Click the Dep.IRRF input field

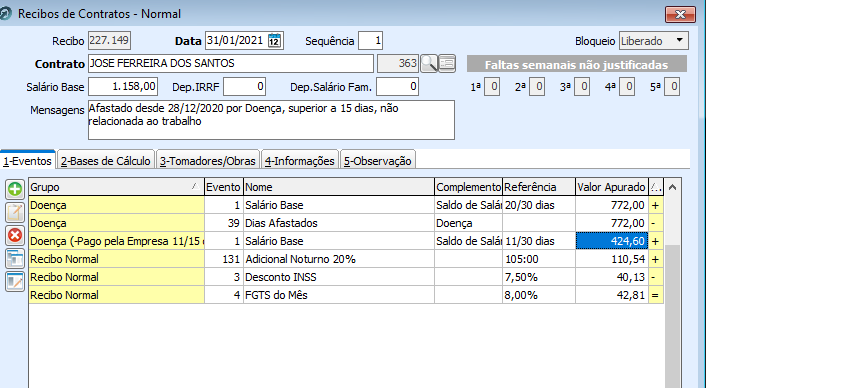pos(245,86)
